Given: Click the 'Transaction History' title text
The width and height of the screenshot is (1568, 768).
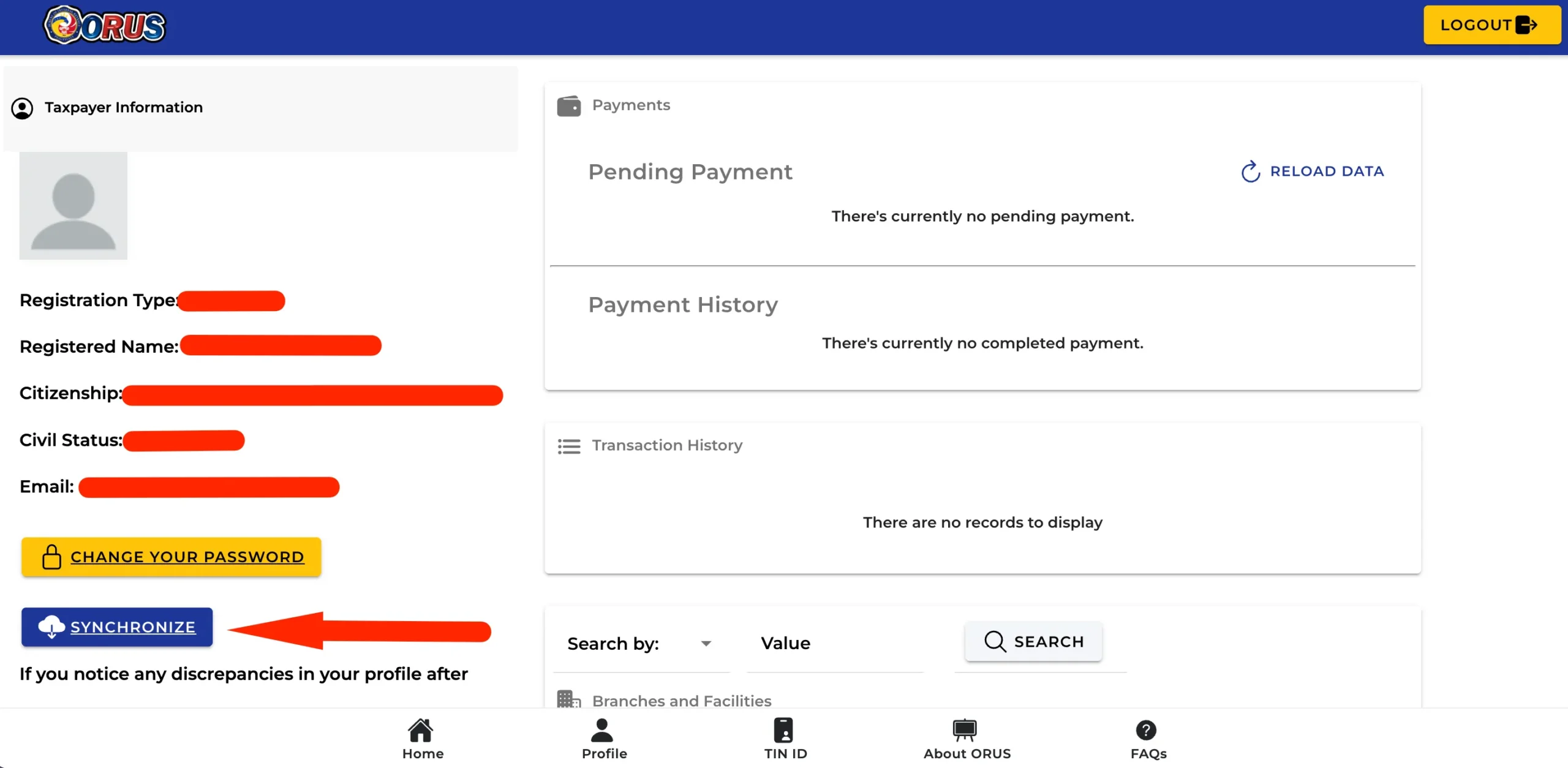Looking at the screenshot, I should (667, 445).
